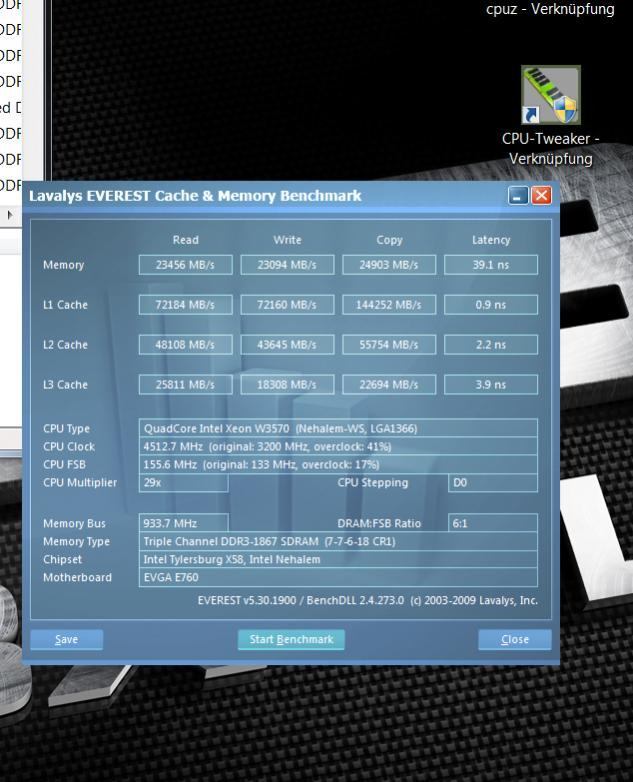Click the DRAM:FSB Ratio field 6:1
Image resolution: width=633 pixels, height=782 pixels.
click(x=493, y=523)
